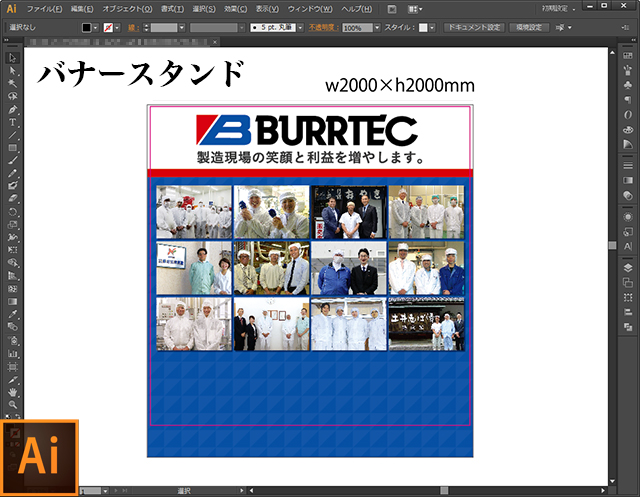Open the arrange documents dropdown

point(415,9)
